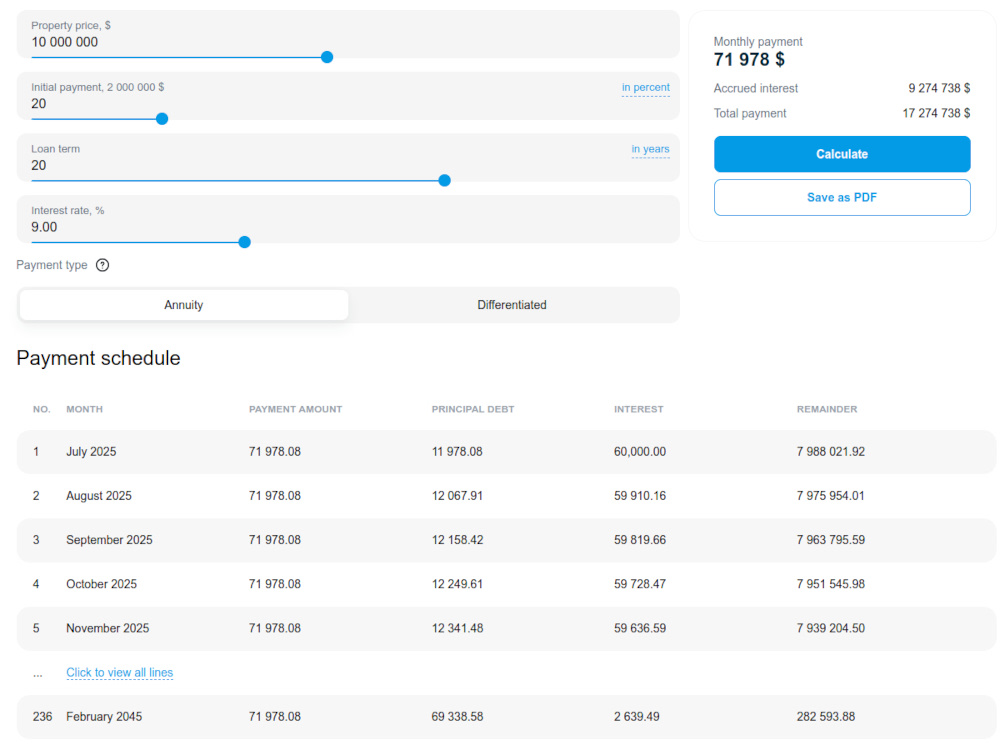Screen dimensions: 1000x750
Task: Click interest value 60,000.00
Action: [640, 452]
